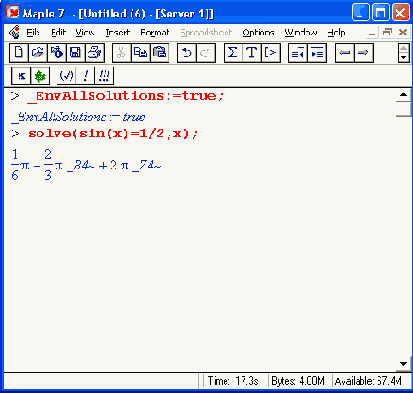
Task: Click the vertical scrollbar down arrow
Action: [x=403, y=364]
